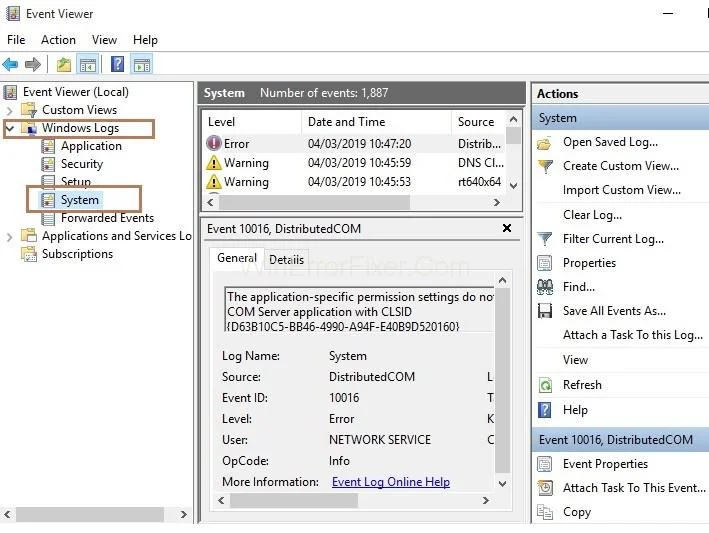Click the blue Help toolbar icon
The height and width of the screenshot is (533, 709).
[118, 65]
